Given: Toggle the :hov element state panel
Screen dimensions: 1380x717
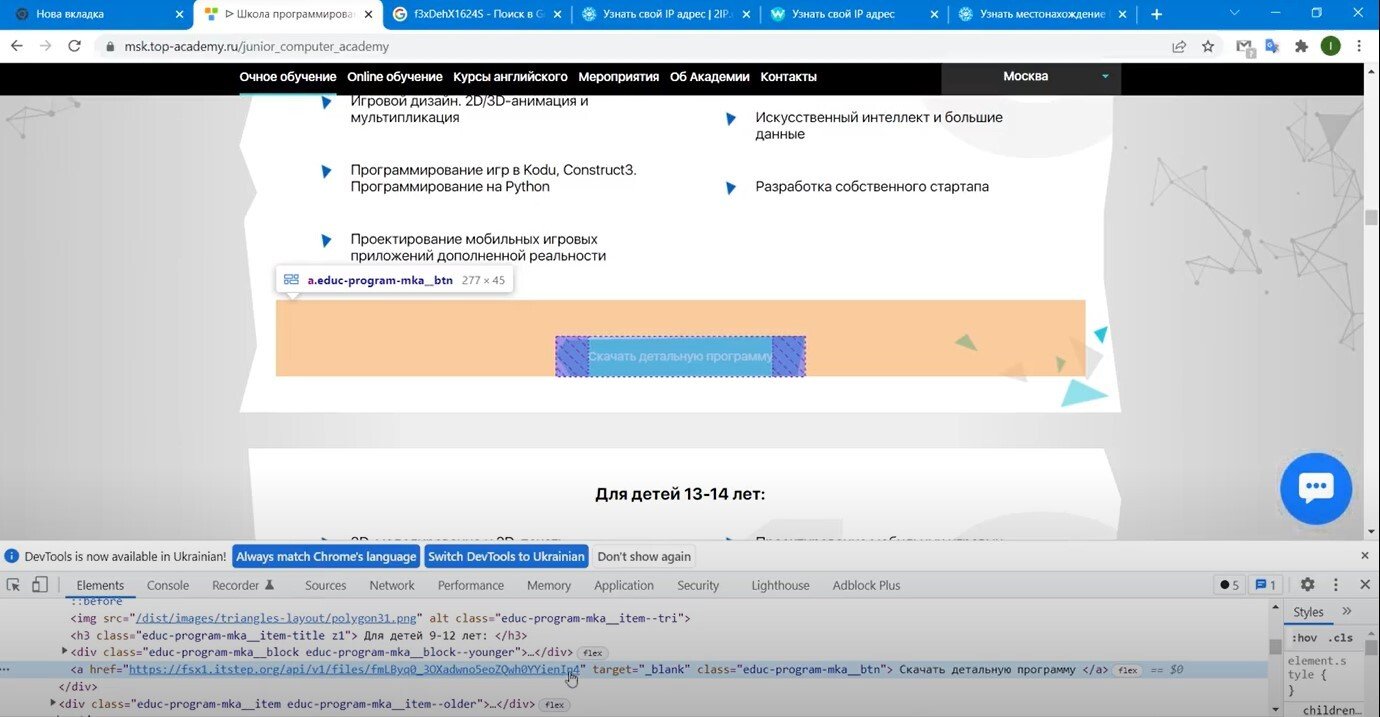Looking at the screenshot, I should click(x=1304, y=638).
